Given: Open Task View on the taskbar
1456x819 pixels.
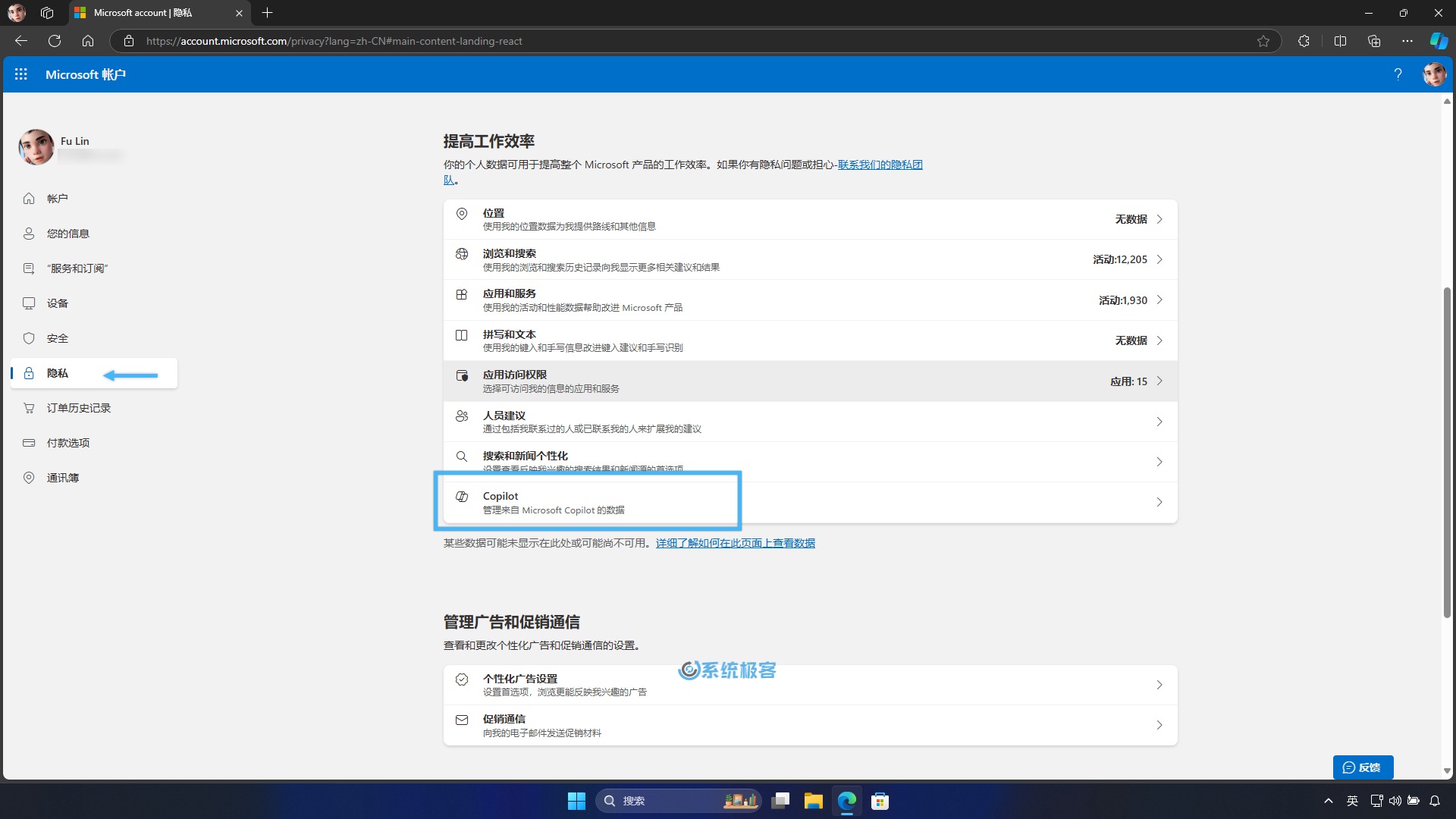Looking at the screenshot, I should pos(780,801).
